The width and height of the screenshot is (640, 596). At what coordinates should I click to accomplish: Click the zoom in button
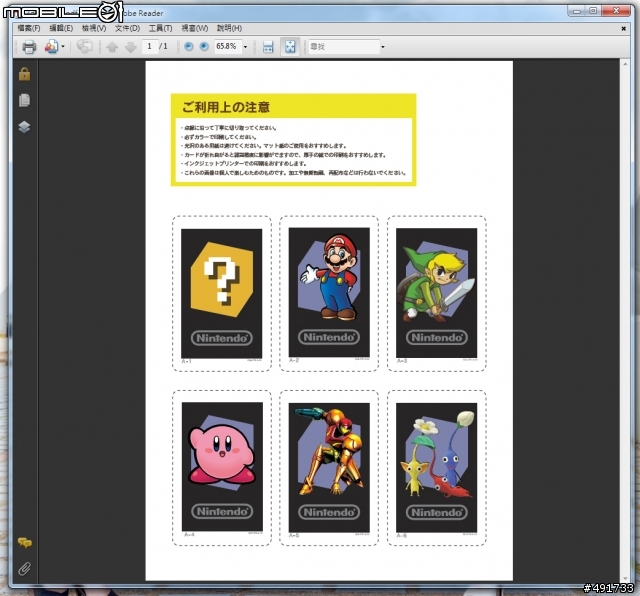coord(204,47)
